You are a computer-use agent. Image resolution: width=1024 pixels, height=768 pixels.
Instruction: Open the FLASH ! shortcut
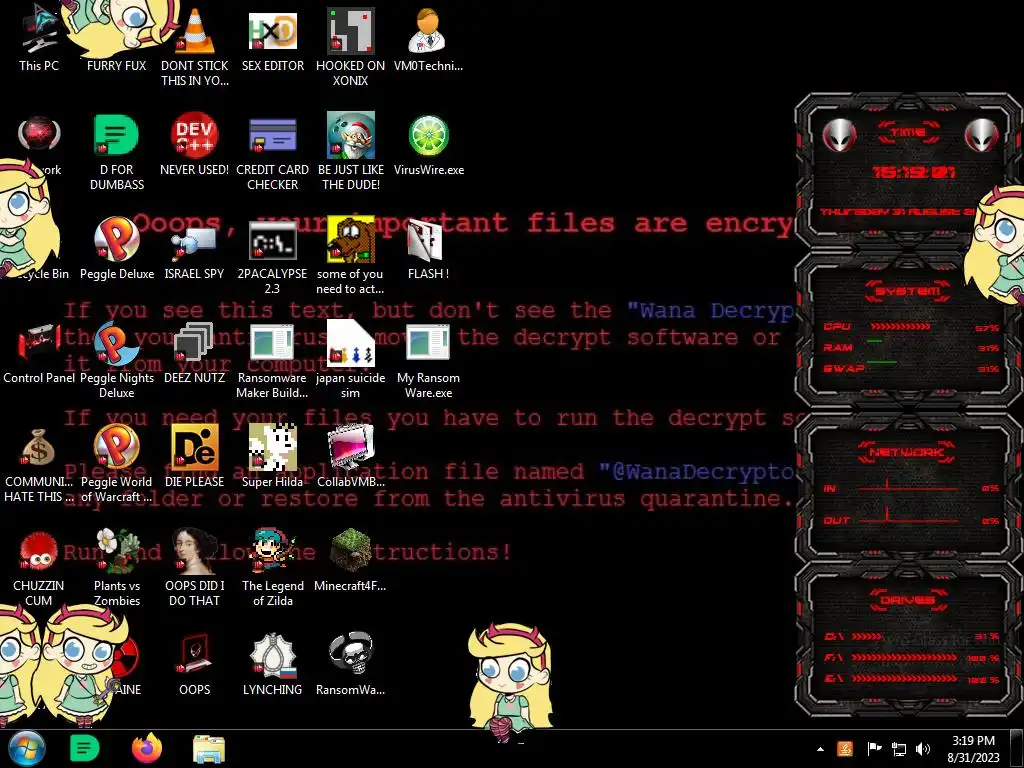428,248
